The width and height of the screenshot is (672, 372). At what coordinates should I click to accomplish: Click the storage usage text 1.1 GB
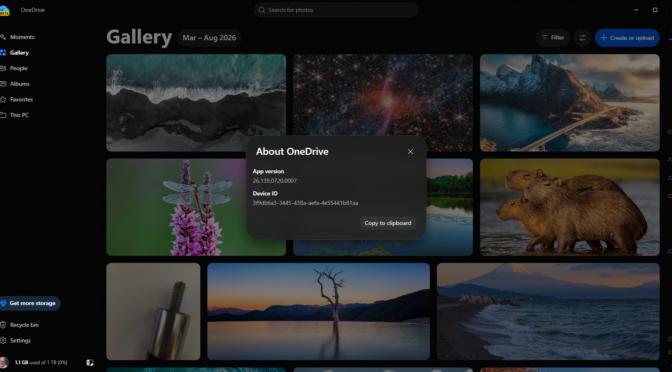[x=41, y=363]
